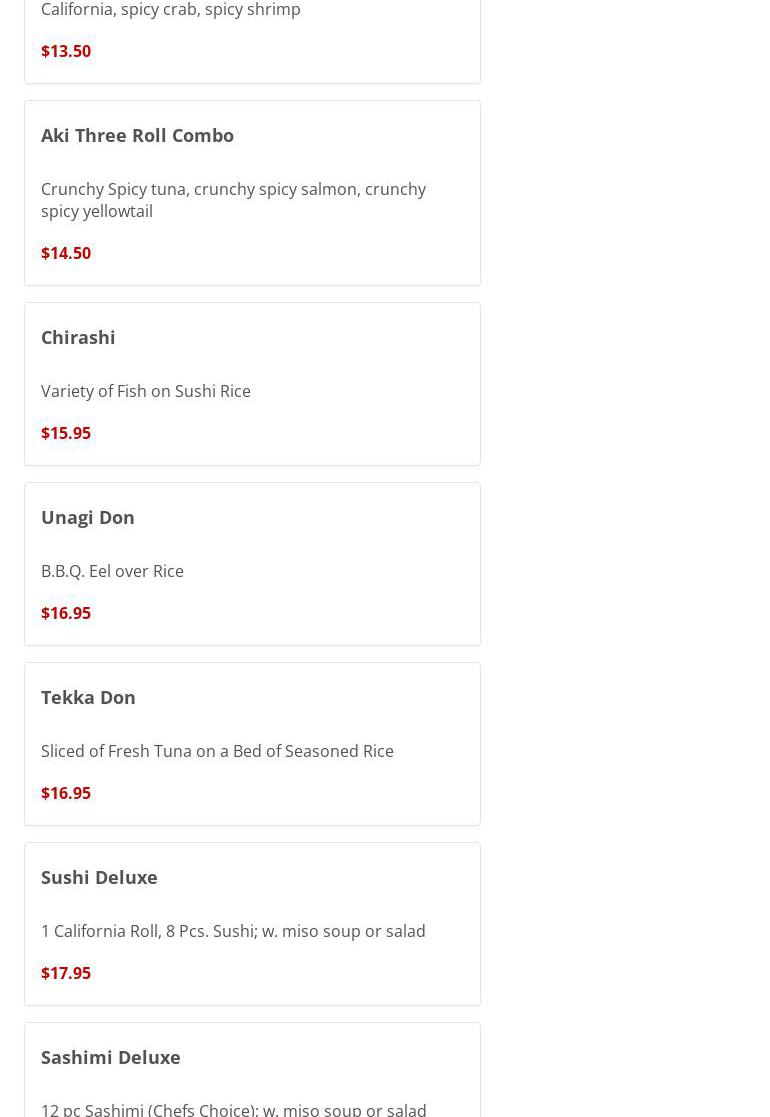
Task: Click the $13.50 price
Action: coord(66,51)
